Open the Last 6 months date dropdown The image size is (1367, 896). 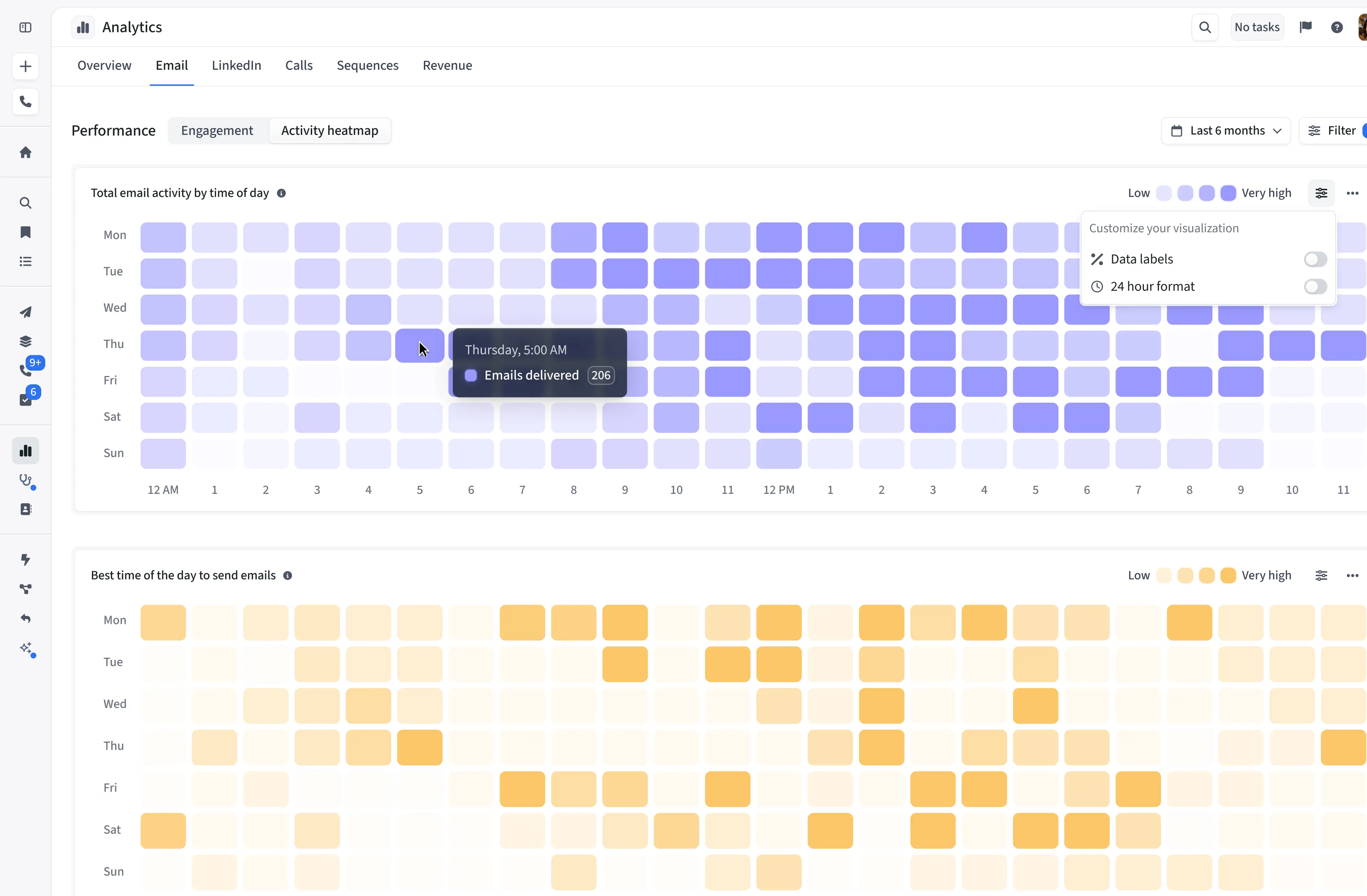tap(1226, 130)
